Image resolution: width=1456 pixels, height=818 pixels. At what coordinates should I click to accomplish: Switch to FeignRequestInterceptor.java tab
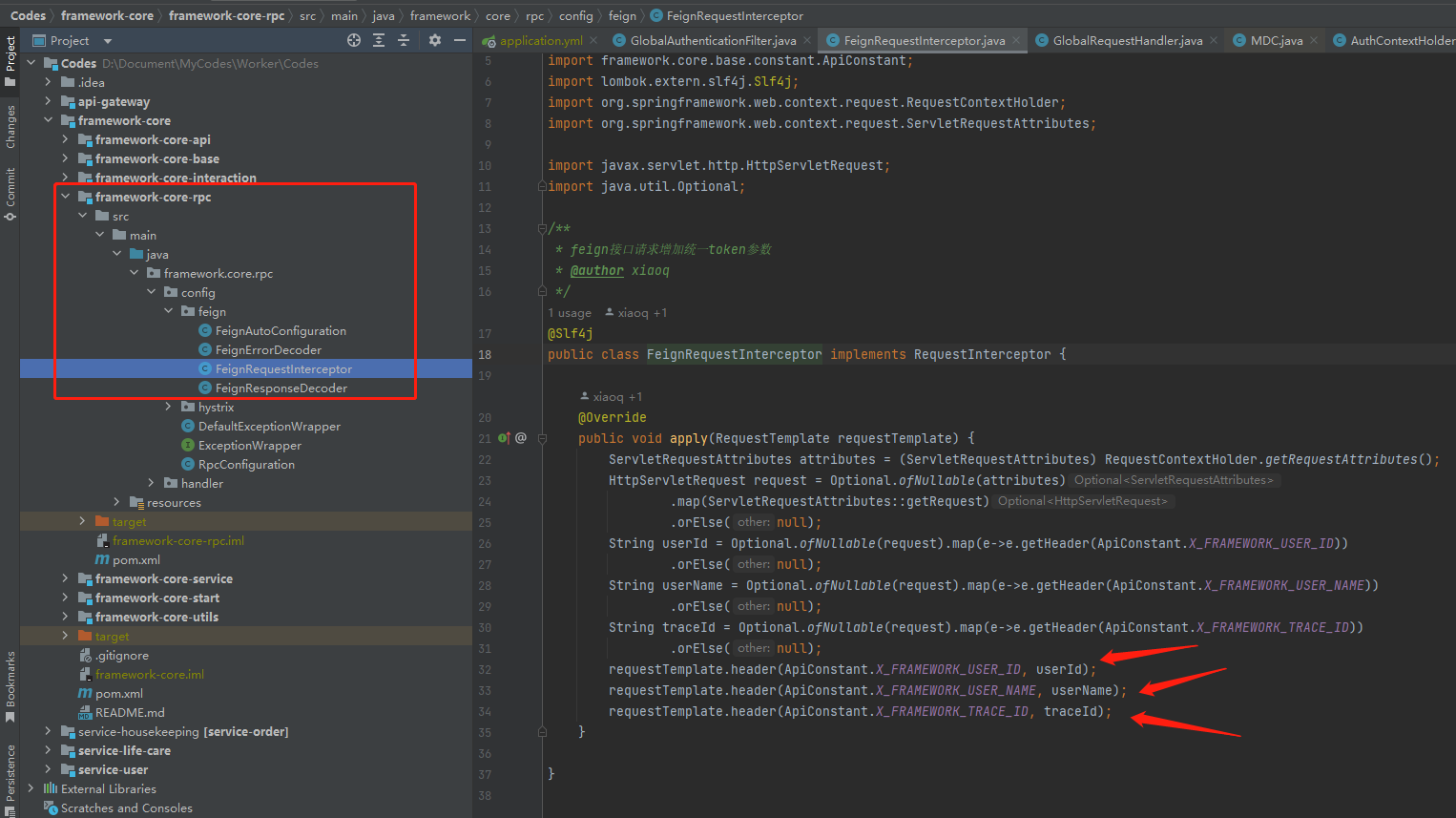(924, 41)
